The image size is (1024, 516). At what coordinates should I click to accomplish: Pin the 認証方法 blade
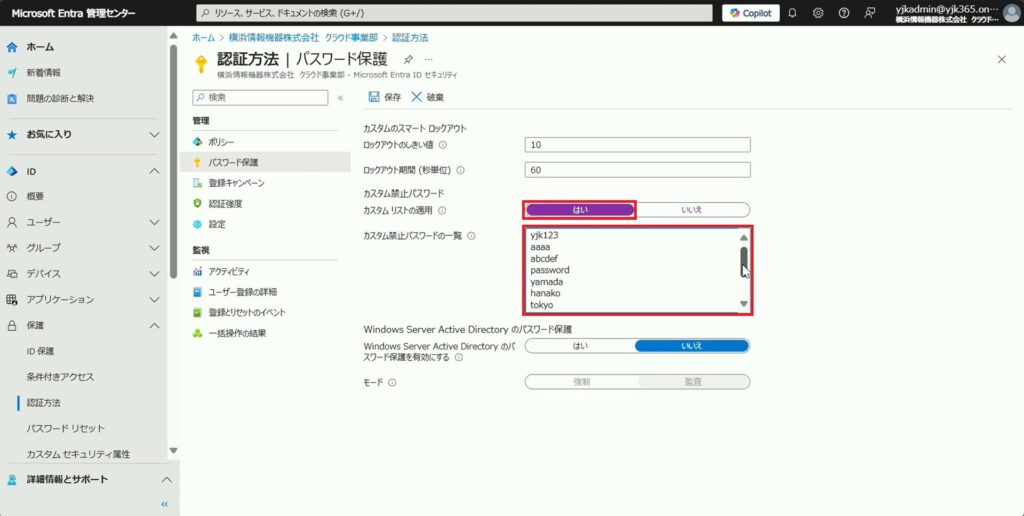point(408,59)
